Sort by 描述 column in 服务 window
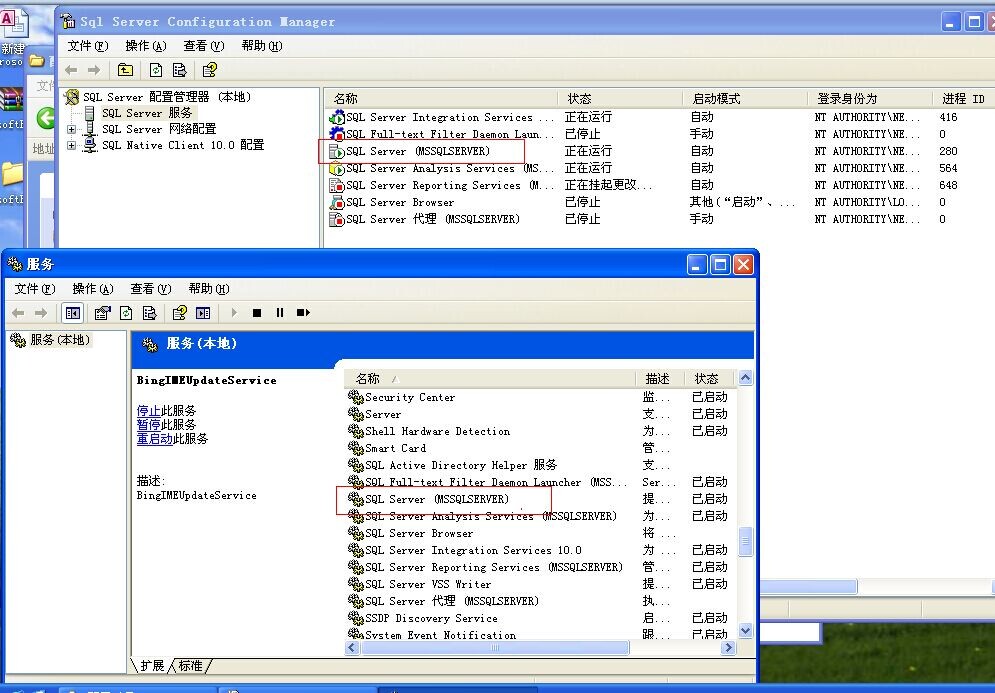This screenshot has height=693, width=995. tap(660, 379)
